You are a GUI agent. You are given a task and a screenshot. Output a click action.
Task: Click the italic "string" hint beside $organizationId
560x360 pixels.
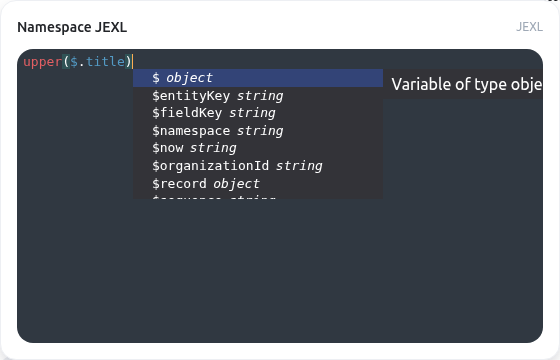point(299,166)
